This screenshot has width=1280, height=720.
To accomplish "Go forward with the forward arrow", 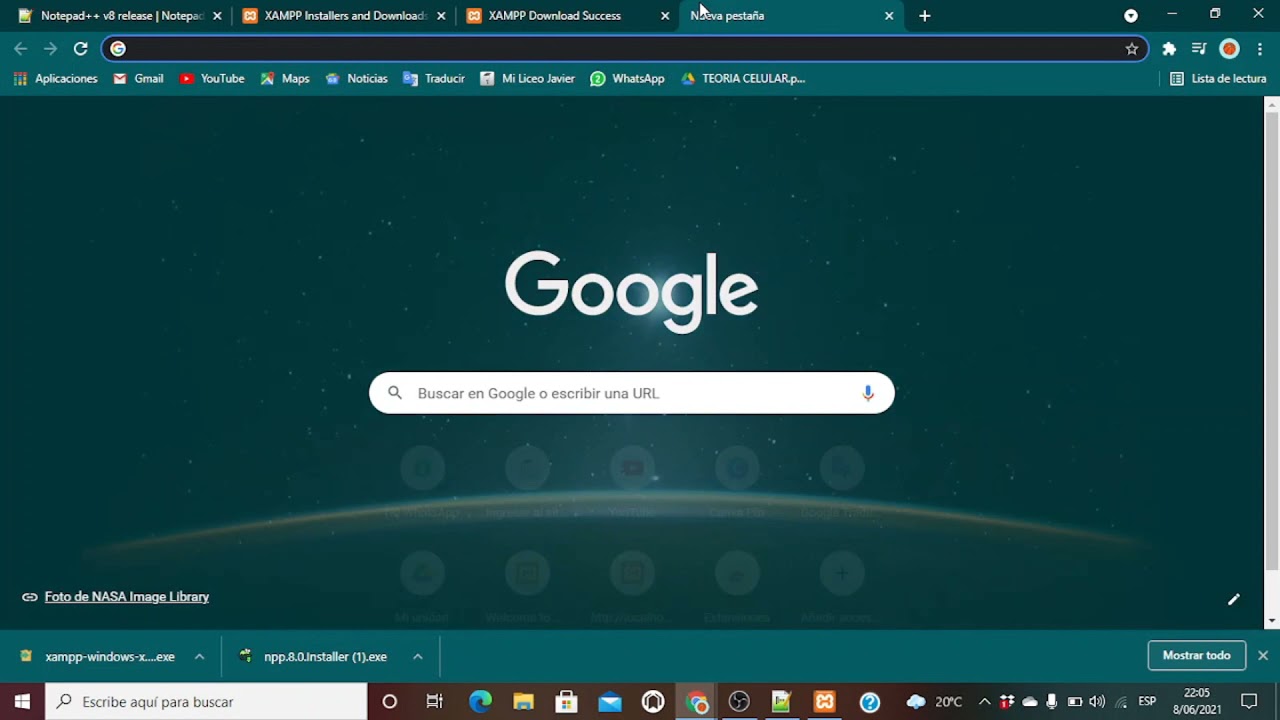I will pos(50,48).
